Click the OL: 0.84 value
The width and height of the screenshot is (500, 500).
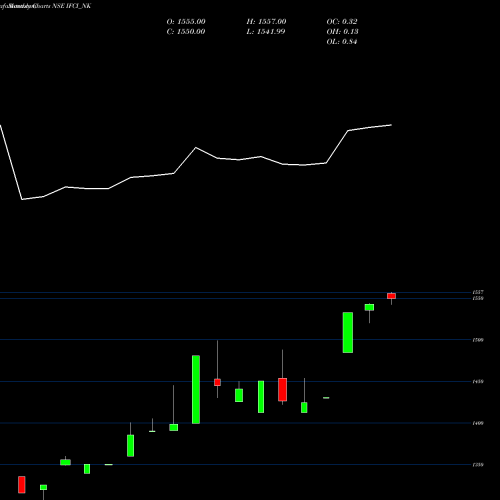(342, 42)
